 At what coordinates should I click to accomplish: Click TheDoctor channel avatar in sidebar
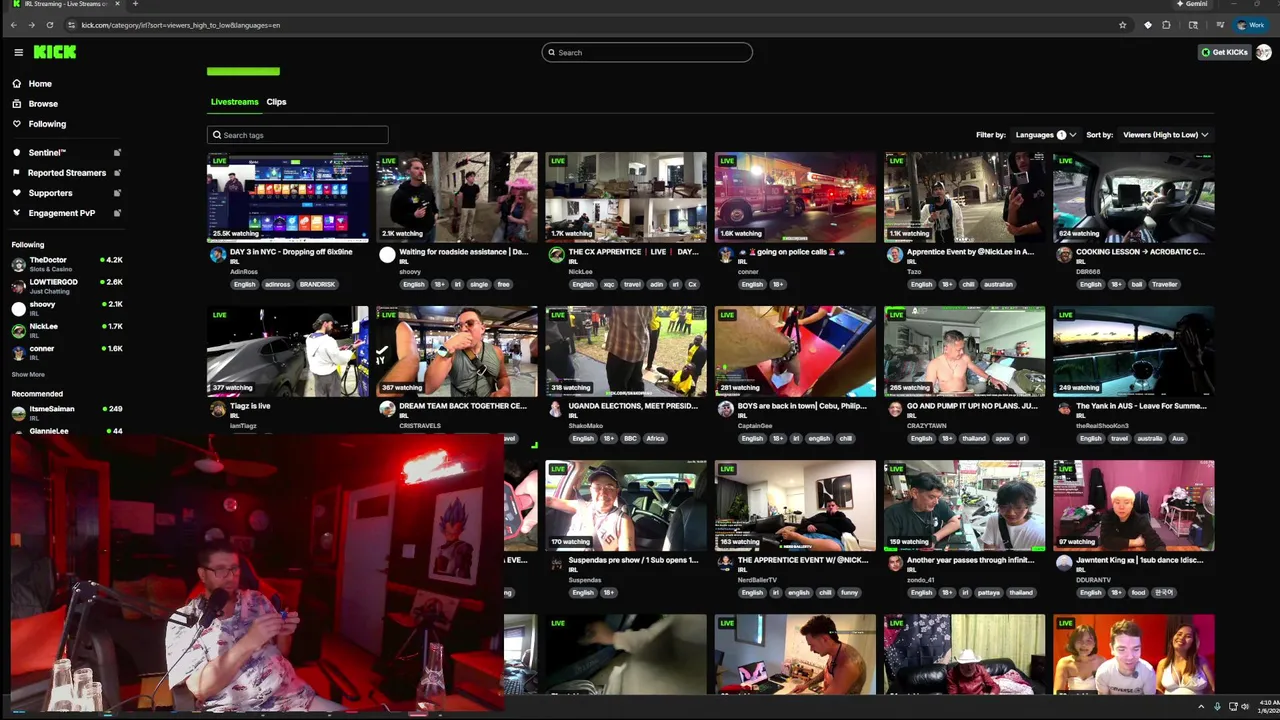pos(18,264)
